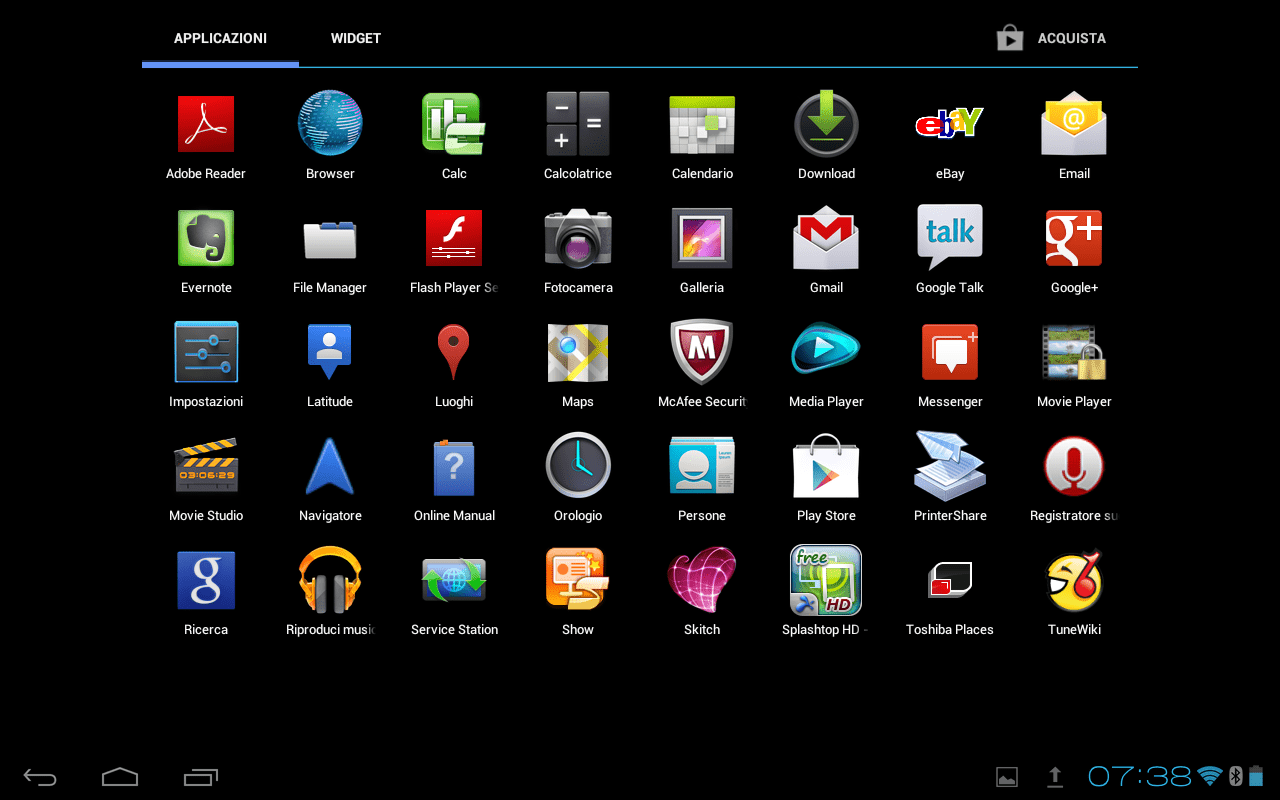Launch the Evernote app

[x=206, y=238]
